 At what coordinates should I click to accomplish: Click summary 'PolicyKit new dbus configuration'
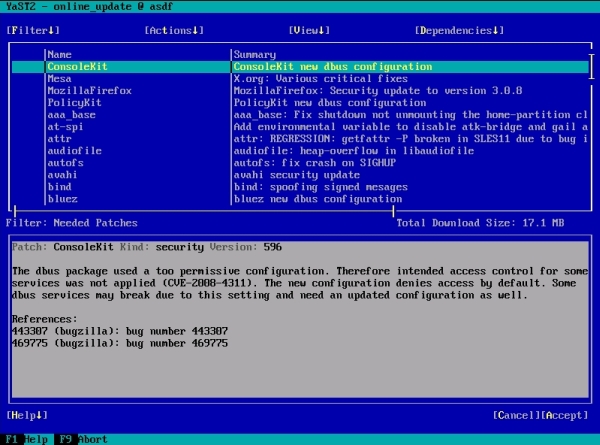[330, 103]
